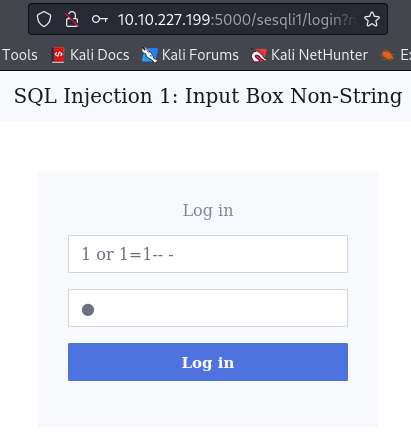Click the masked password dot character
This screenshot has height=443, width=411.
click(x=88, y=310)
